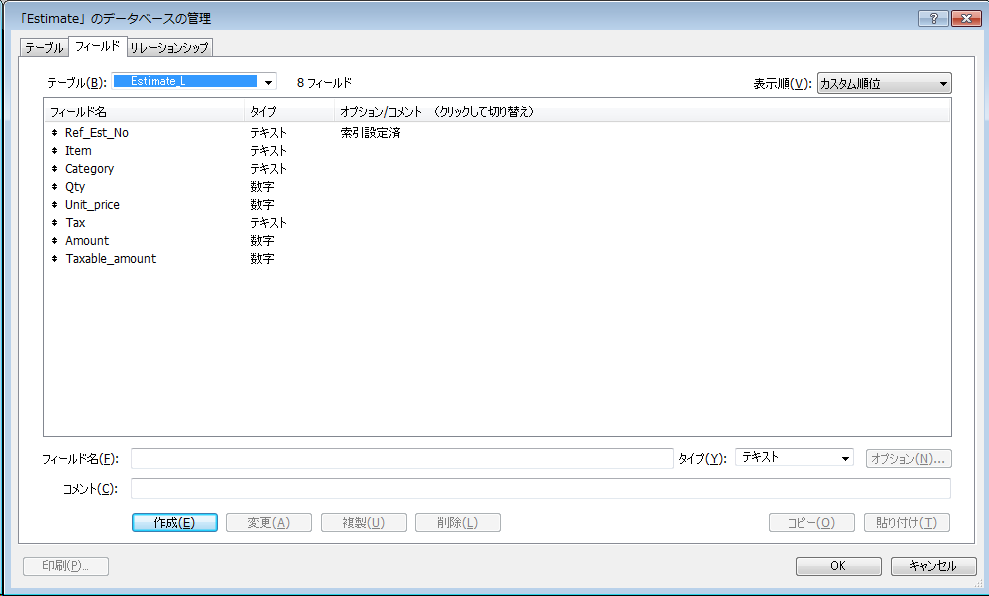This screenshot has height=596, width=989.
Task: Click キャンセル to discard changes
Action: (932, 565)
